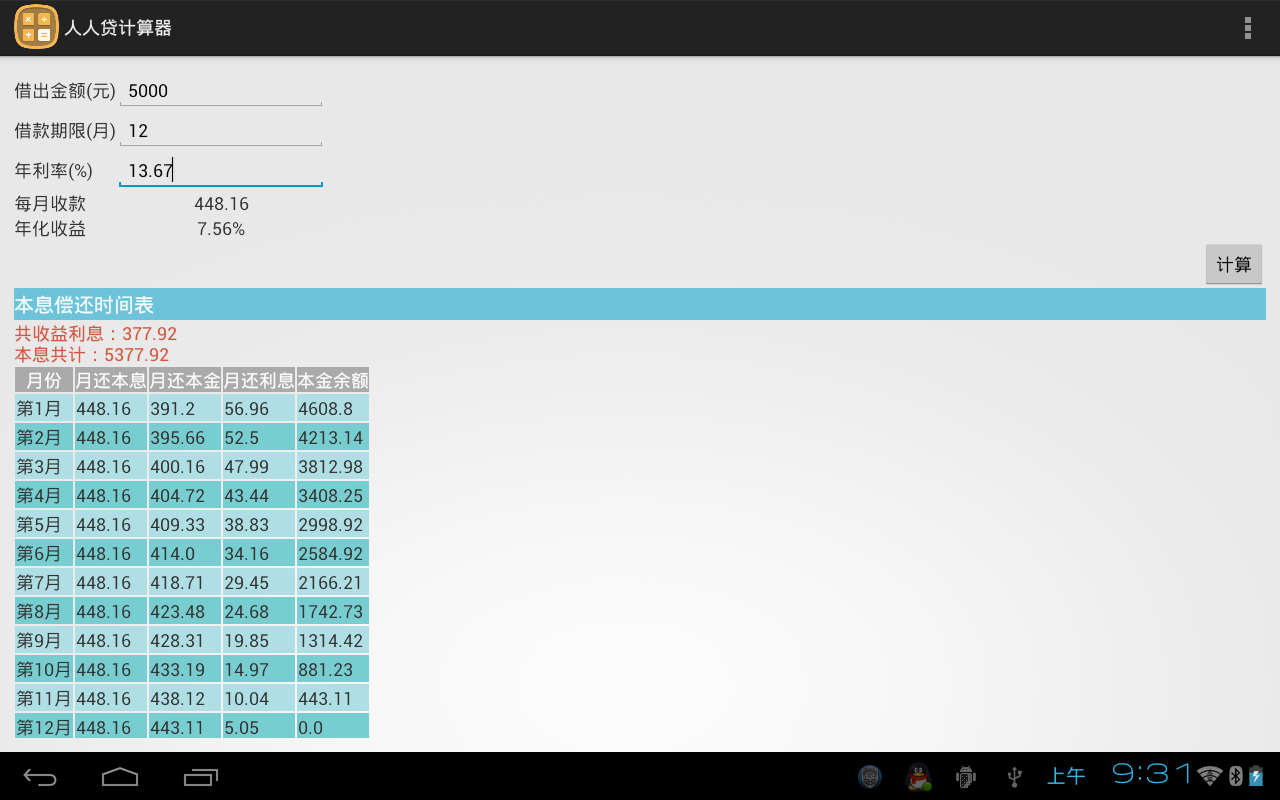The width and height of the screenshot is (1280, 800).
Task: Tap the 本息偿还时间表 header bar
Action: click(x=640, y=304)
